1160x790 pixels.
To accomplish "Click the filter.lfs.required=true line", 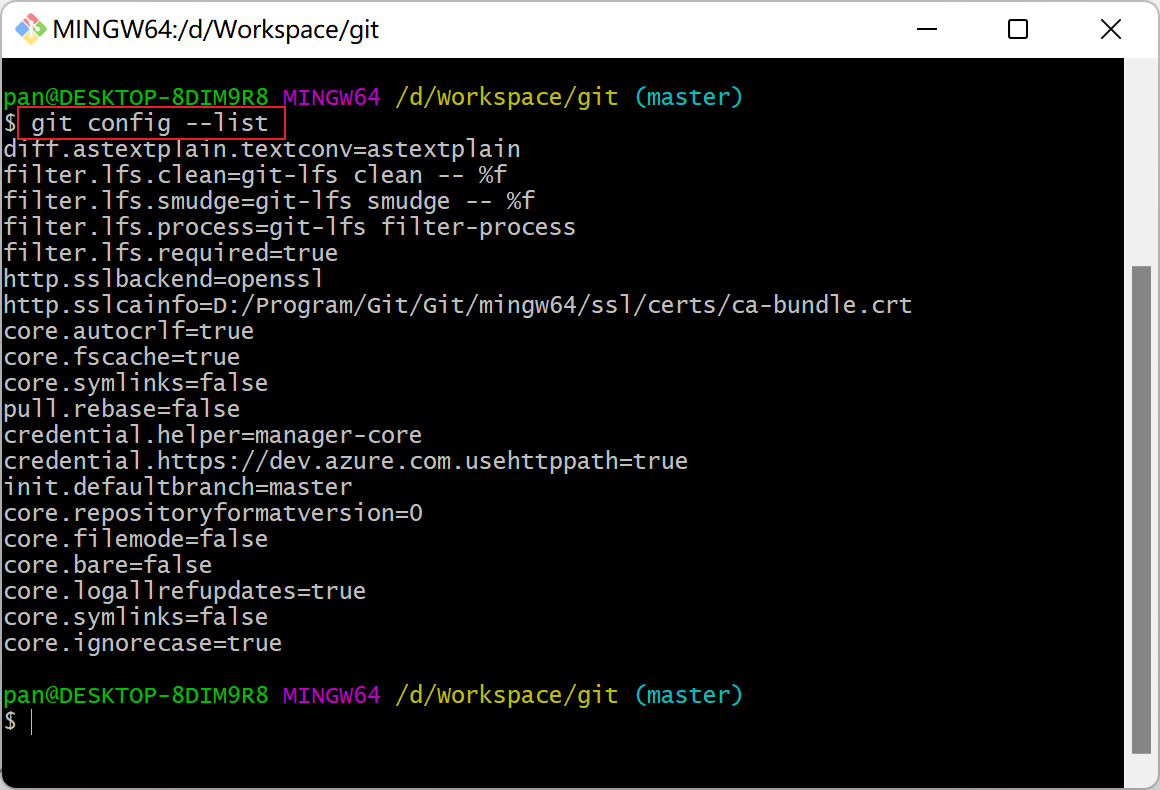I will 171,253.
